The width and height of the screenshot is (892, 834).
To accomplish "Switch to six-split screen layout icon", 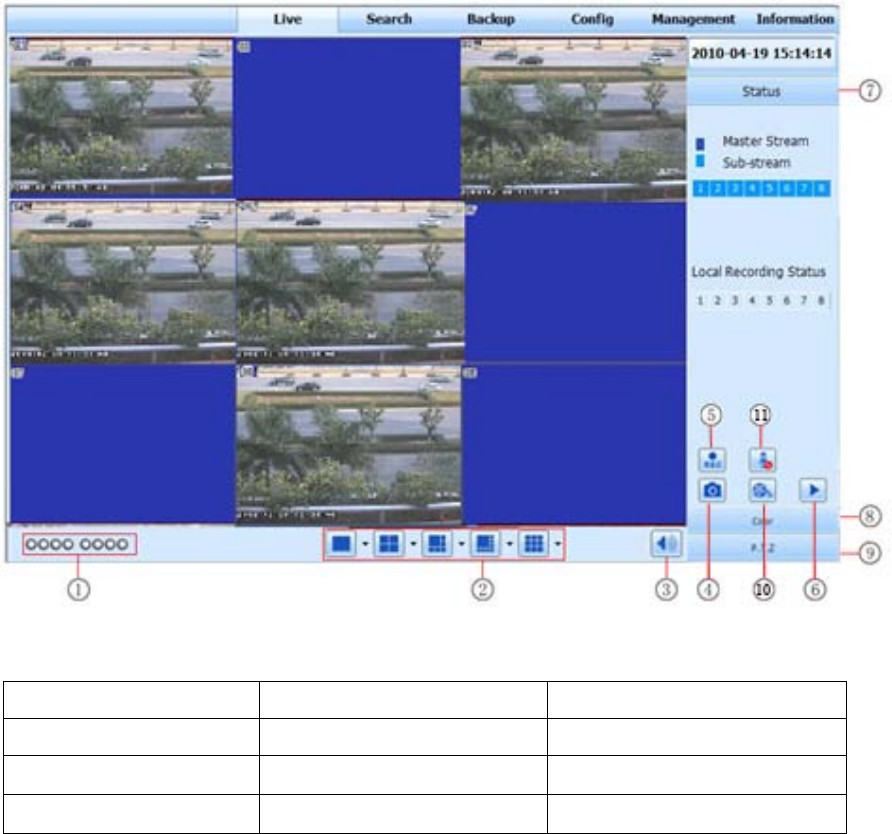I will [x=437, y=544].
